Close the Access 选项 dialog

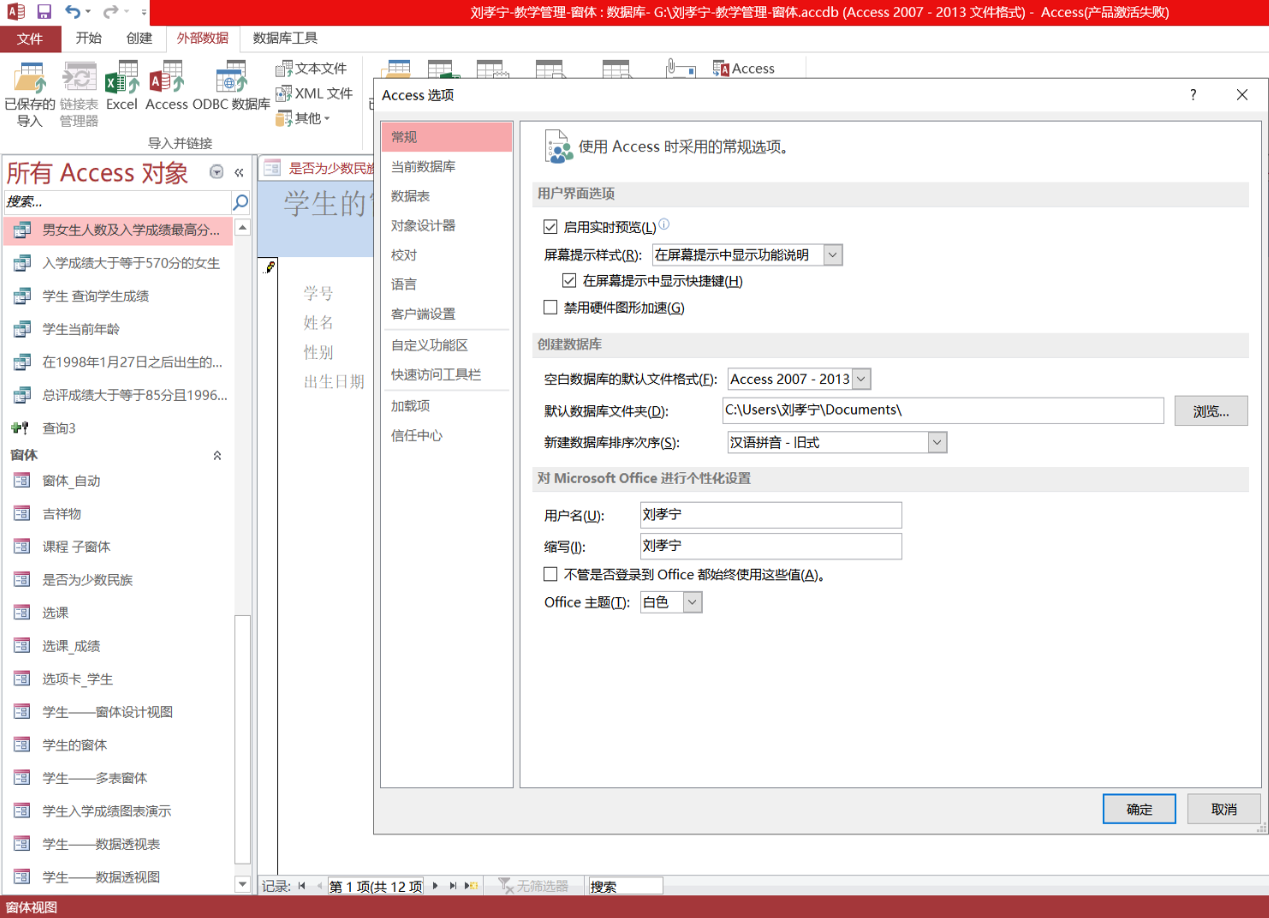pyautogui.click(x=1242, y=95)
